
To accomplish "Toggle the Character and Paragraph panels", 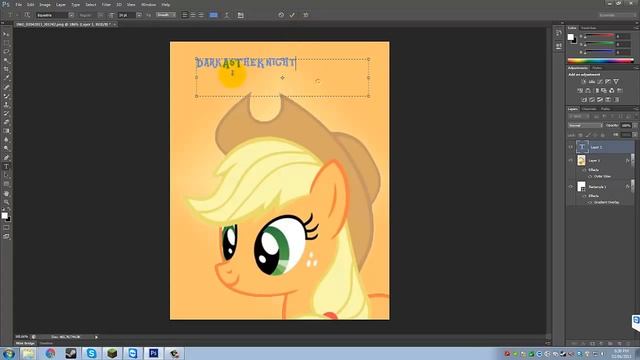I will click(240, 15).
